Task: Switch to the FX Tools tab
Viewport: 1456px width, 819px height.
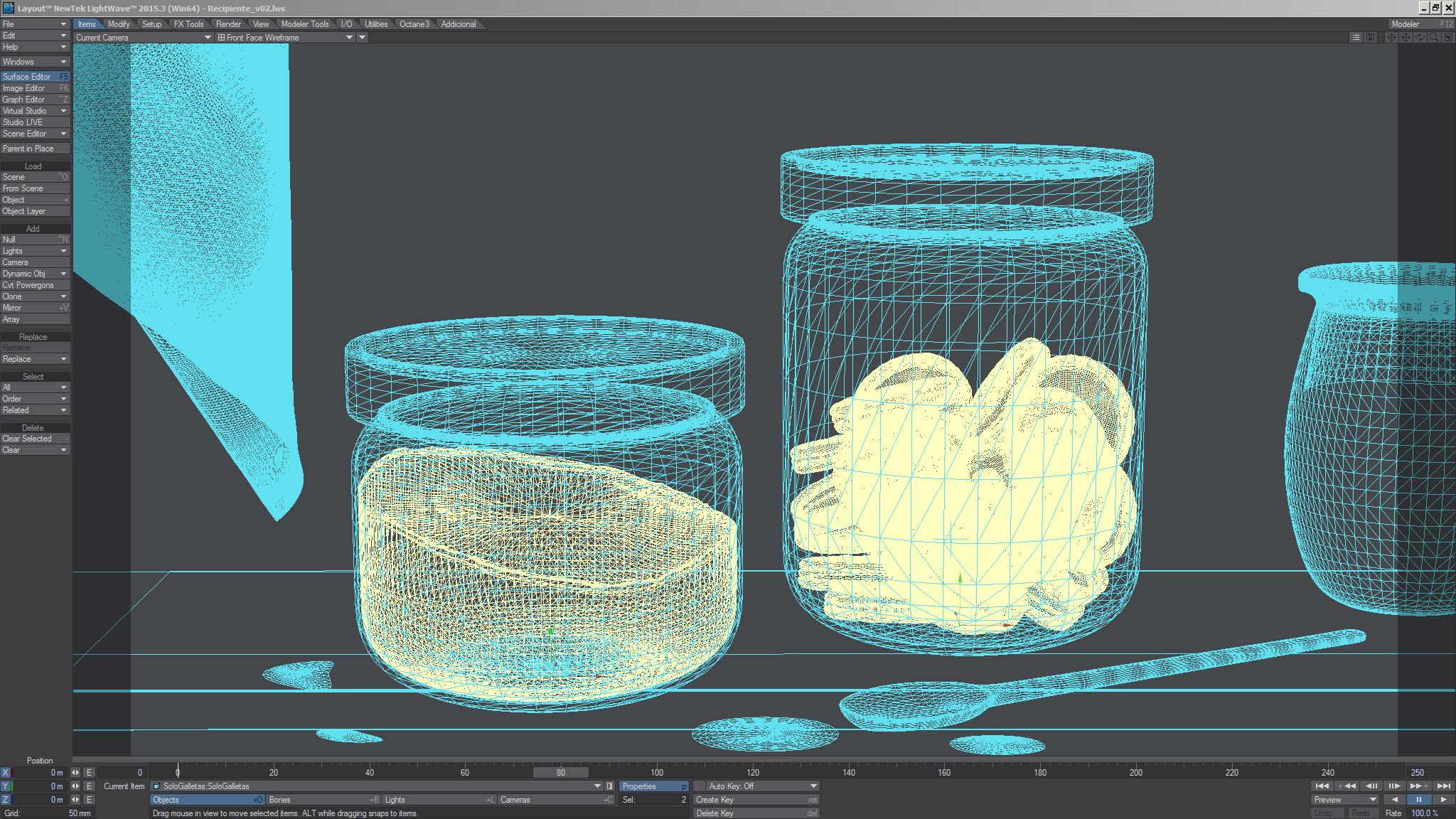Action: [188, 24]
